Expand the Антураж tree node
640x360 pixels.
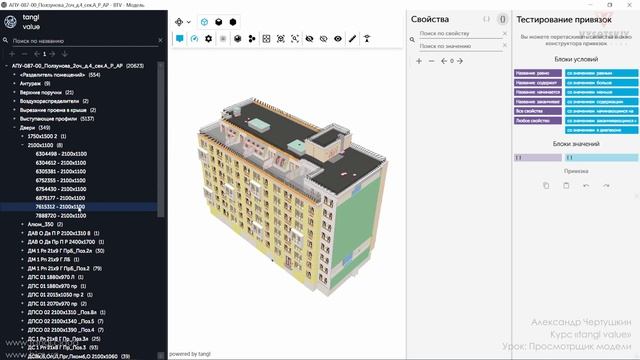point(14,83)
